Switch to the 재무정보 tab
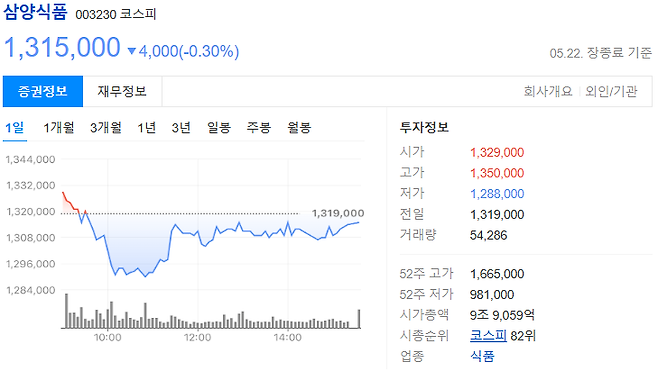Screen dimensions: 658x371 [x=122, y=91]
